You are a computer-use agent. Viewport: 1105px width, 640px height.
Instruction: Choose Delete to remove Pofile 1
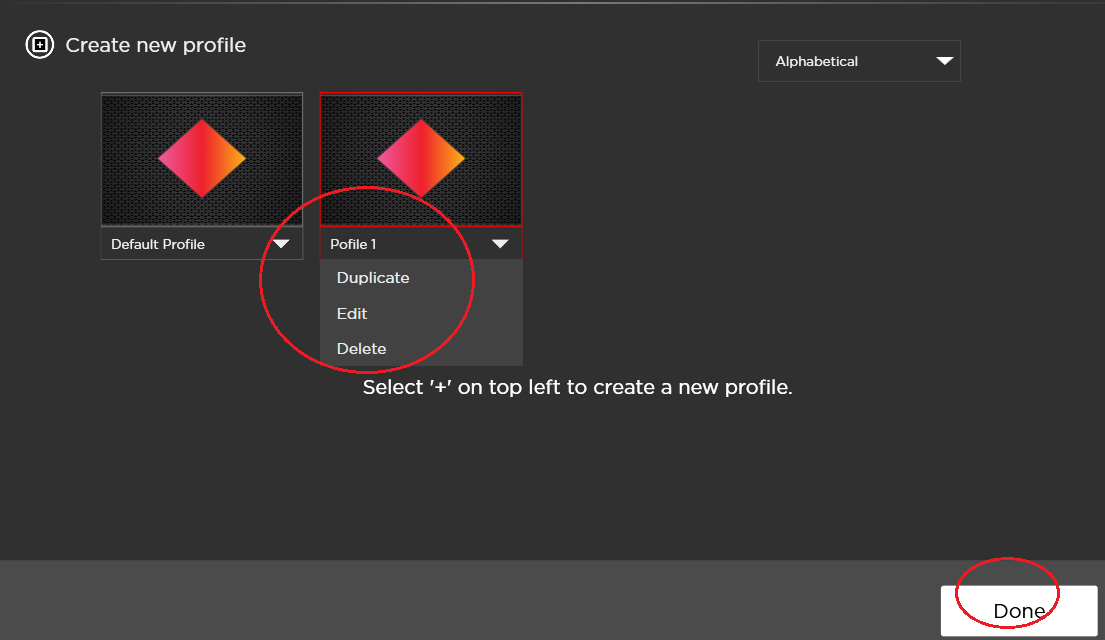pyautogui.click(x=360, y=348)
